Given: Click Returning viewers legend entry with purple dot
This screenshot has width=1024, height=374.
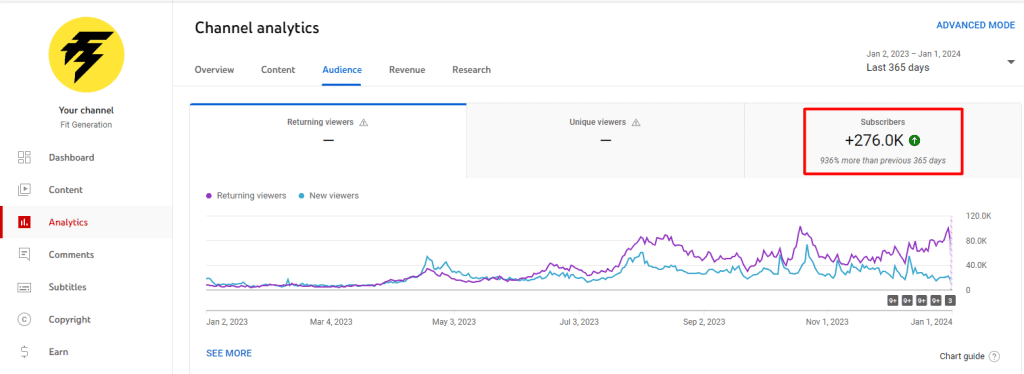Looking at the screenshot, I should pos(246,196).
